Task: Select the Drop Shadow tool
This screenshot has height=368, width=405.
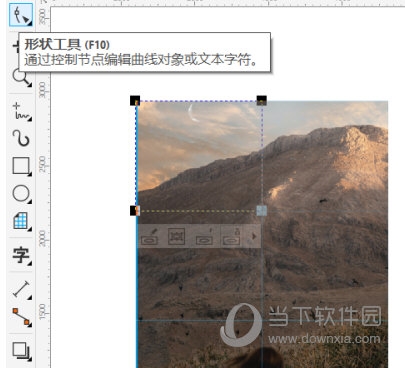Action: [x=22, y=351]
